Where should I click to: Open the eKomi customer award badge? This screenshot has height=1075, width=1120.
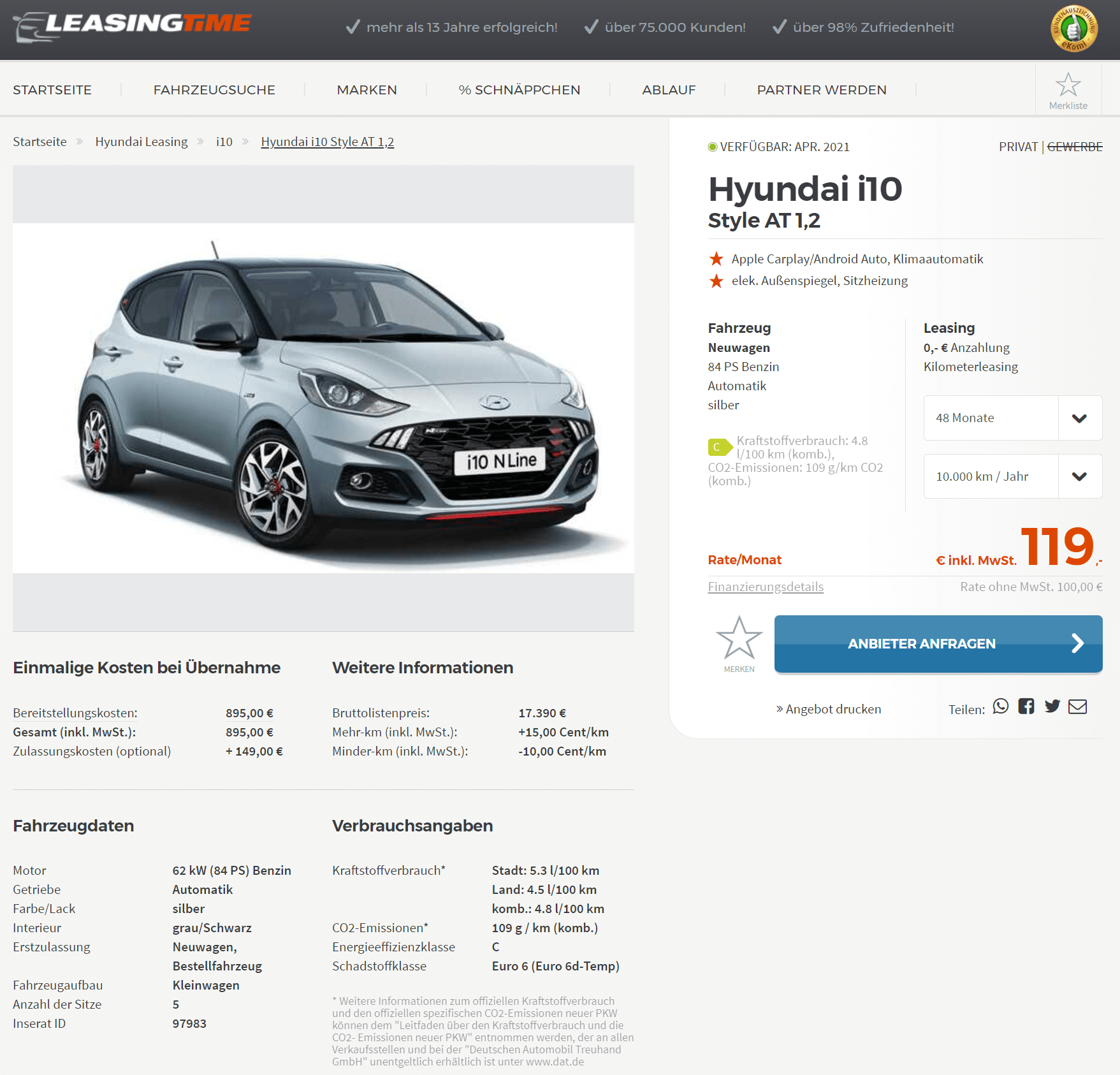point(1074,29)
